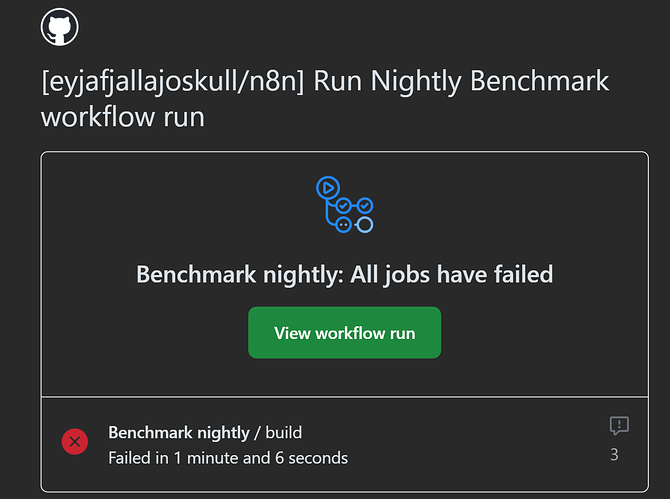Click the green View workflow run button
The height and width of the screenshot is (499, 670).
coord(344,332)
